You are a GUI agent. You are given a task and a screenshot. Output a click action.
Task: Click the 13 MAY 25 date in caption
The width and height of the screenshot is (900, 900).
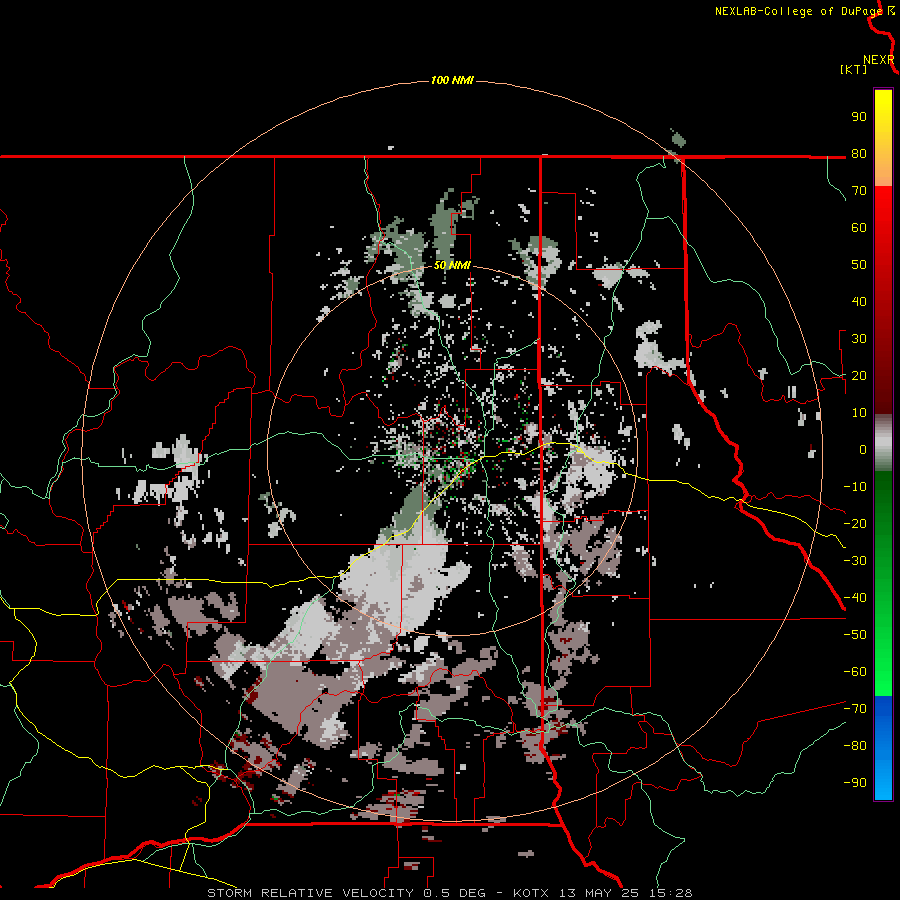point(599,893)
